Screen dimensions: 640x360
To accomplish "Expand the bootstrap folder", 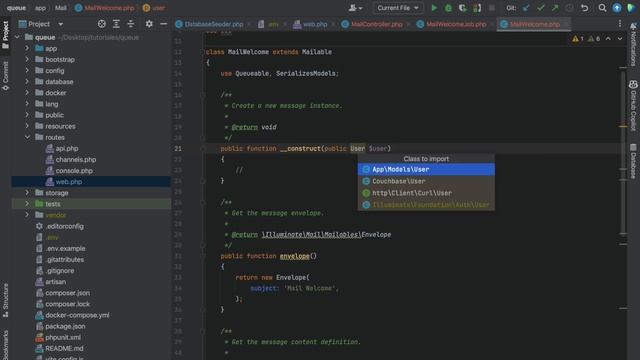I will [27, 59].
